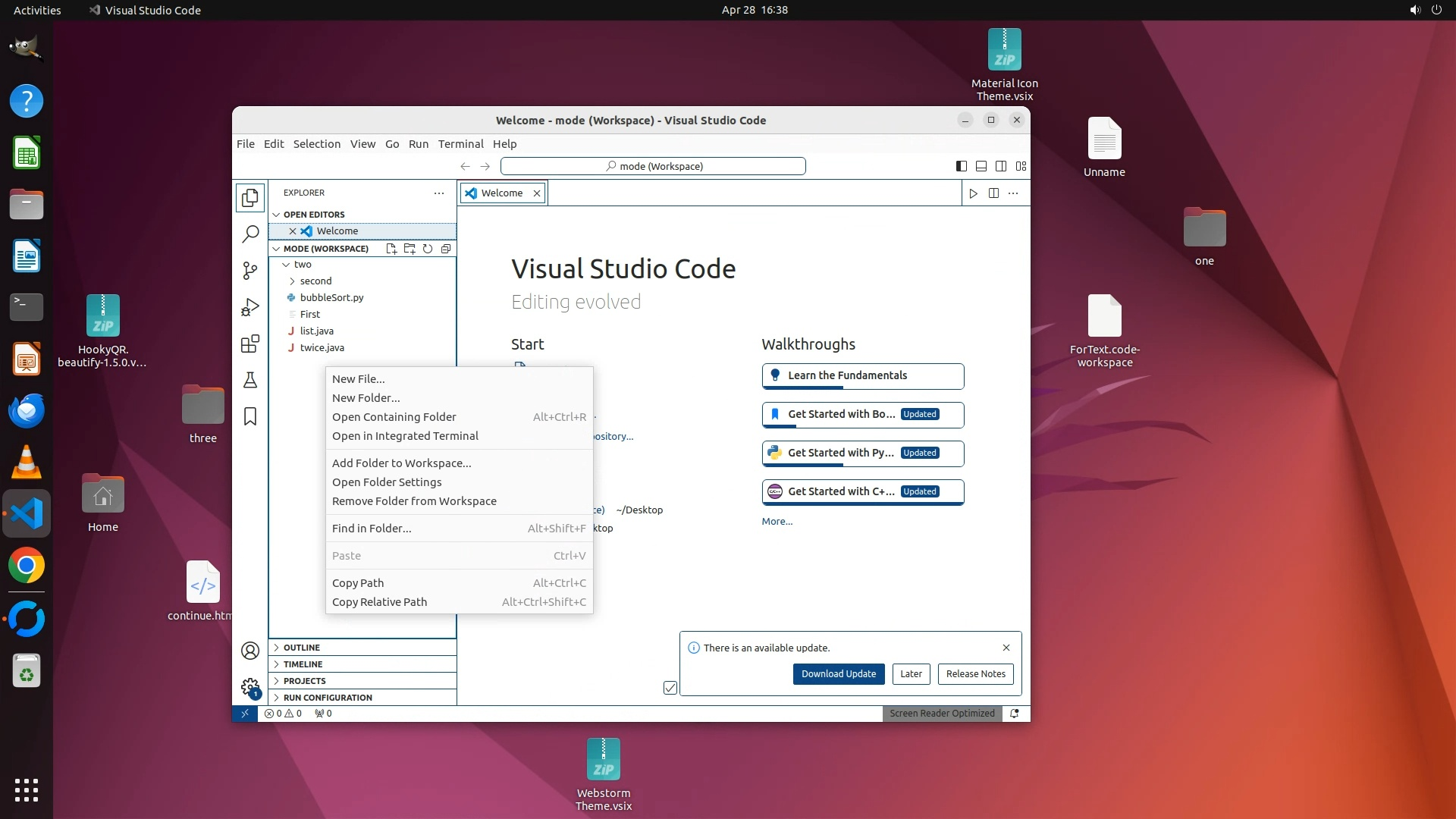Open the Terminal menu in menu bar
1456x819 pixels.
pyautogui.click(x=460, y=144)
